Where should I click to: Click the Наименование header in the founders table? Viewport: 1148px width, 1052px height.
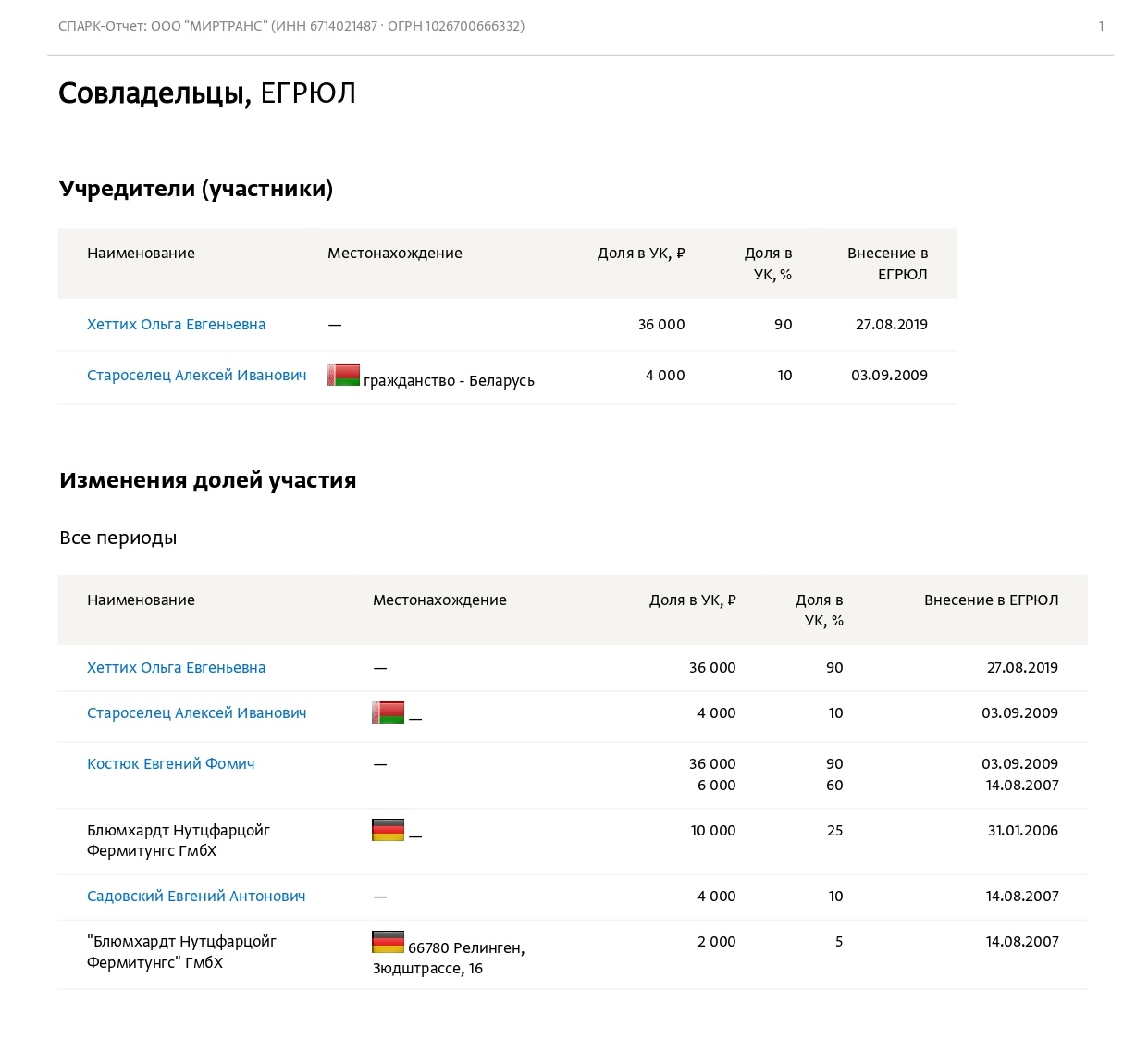click(x=141, y=254)
